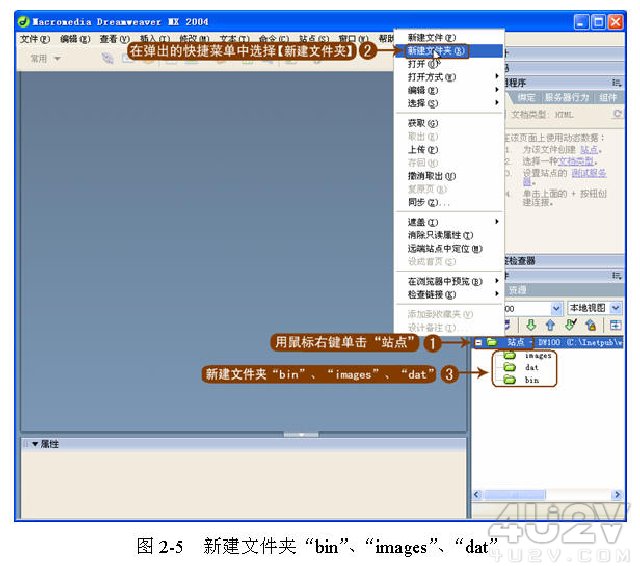
Task: Click the Check In lock icon
Action: pos(591,324)
